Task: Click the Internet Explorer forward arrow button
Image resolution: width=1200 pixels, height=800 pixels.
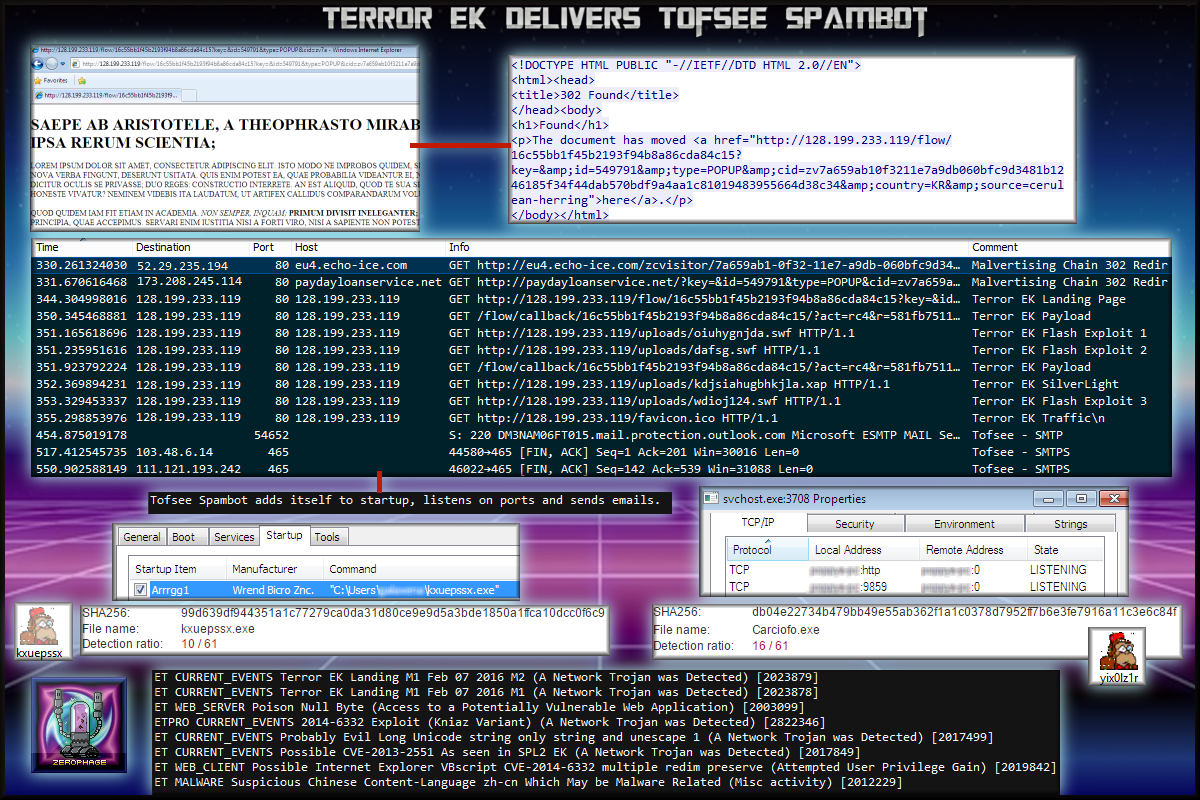Action: click(x=51, y=63)
